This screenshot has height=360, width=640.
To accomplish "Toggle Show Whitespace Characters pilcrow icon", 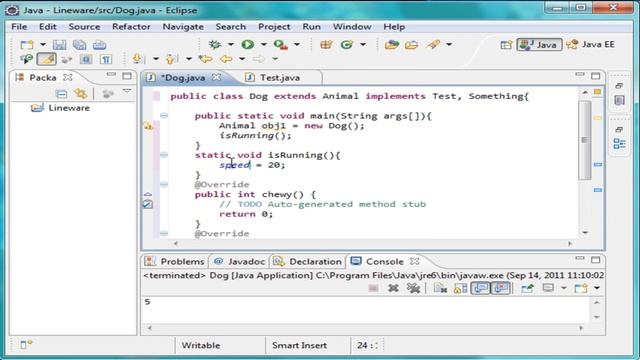I will [x=106, y=59].
